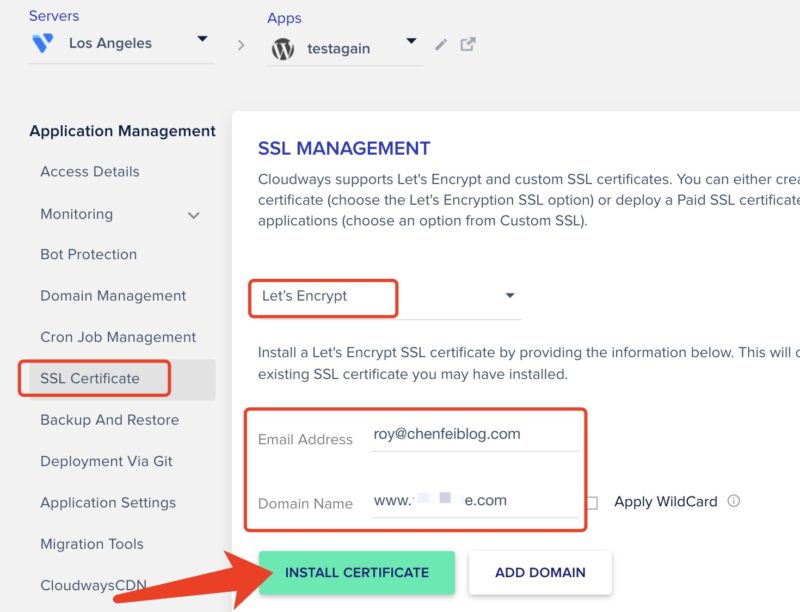Viewport: 800px width, 612px height.
Task: Expand the Monitoring submenu chevron
Action: (193, 215)
